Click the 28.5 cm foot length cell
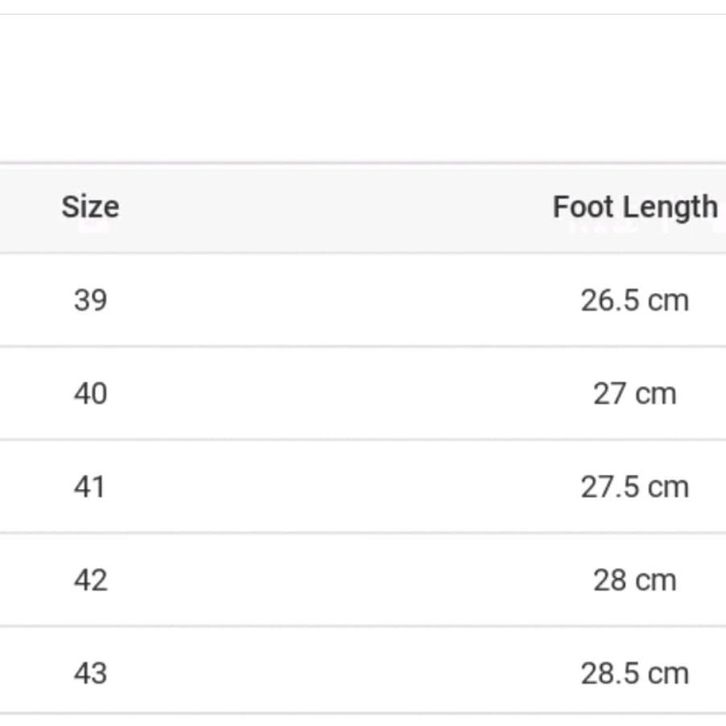Image resolution: width=726 pixels, height=726 pixels. tap(634, 673)
